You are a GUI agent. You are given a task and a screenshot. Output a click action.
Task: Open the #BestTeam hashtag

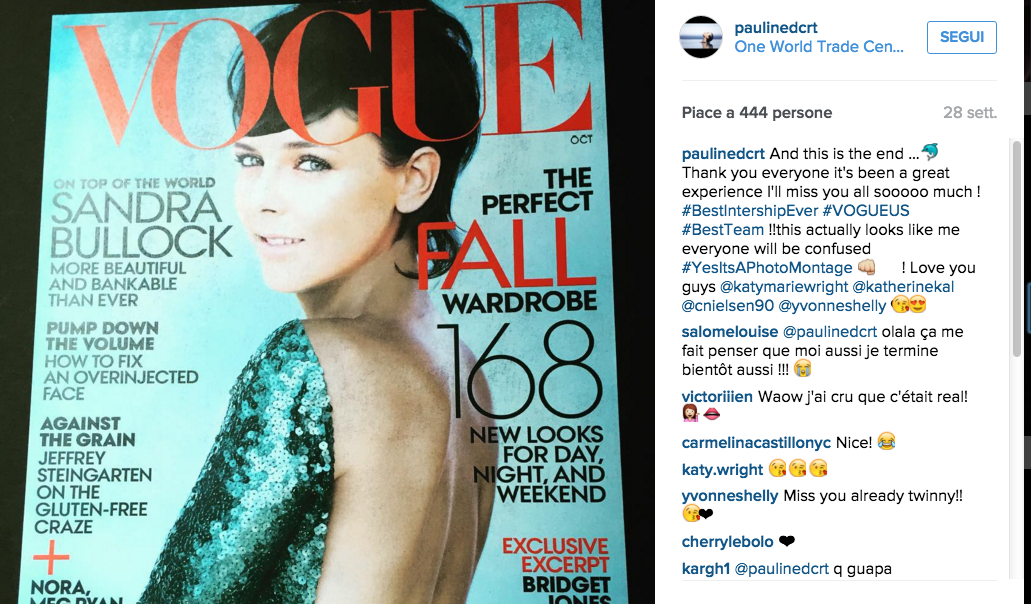click(x=723, y=230)
